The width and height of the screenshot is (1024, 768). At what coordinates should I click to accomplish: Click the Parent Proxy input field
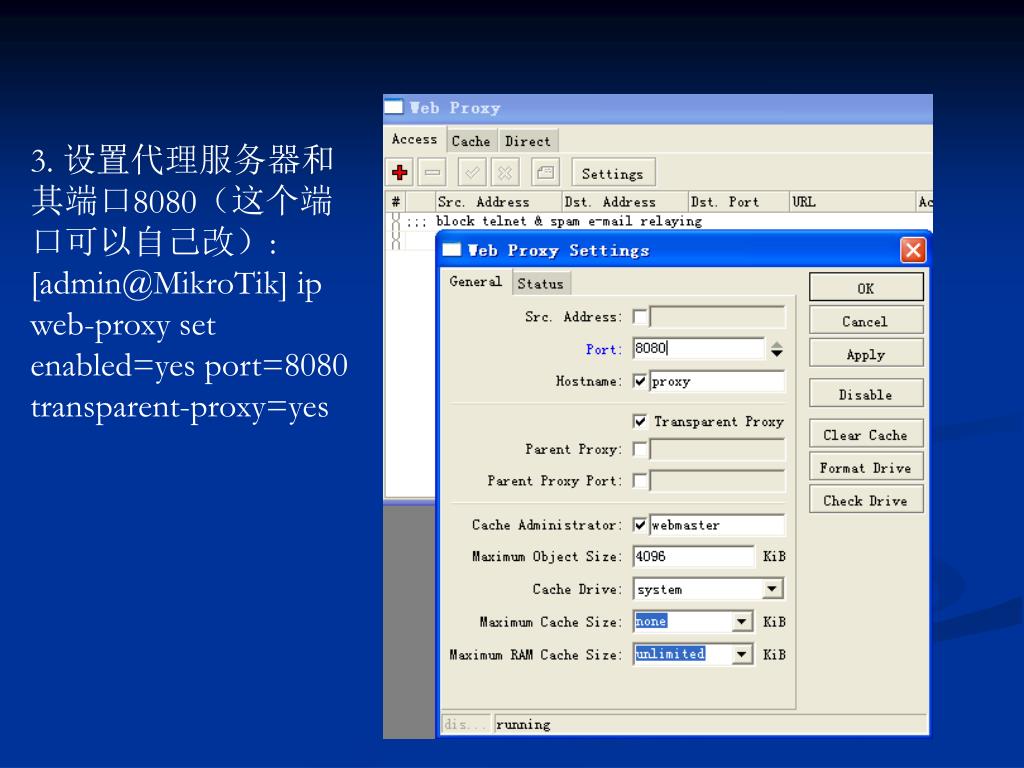pyautogui.click(x=717, y=449)
